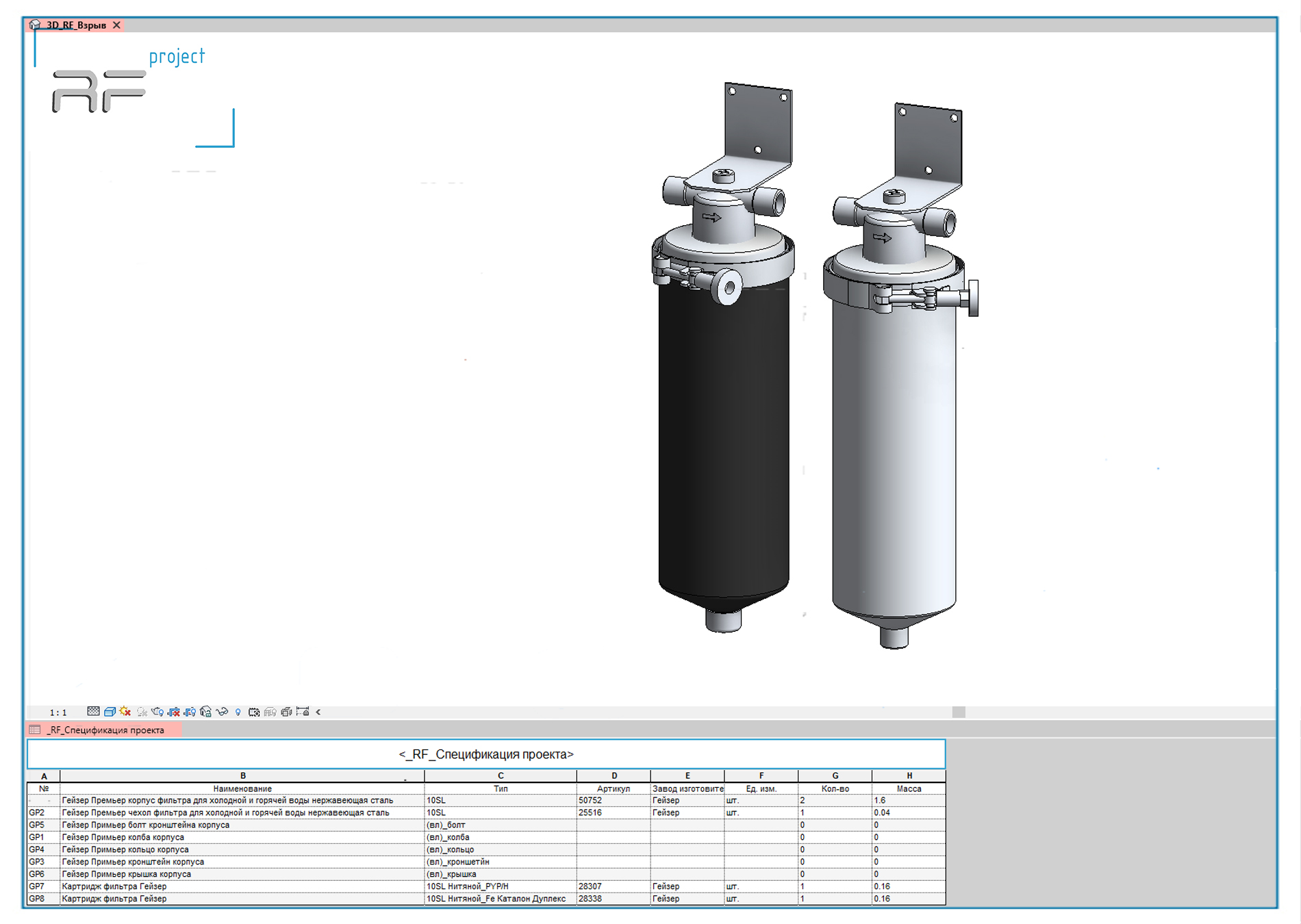Click the cell with article 50752
The width and height of the screenshot is (1301, 924).
click(614, 800)
